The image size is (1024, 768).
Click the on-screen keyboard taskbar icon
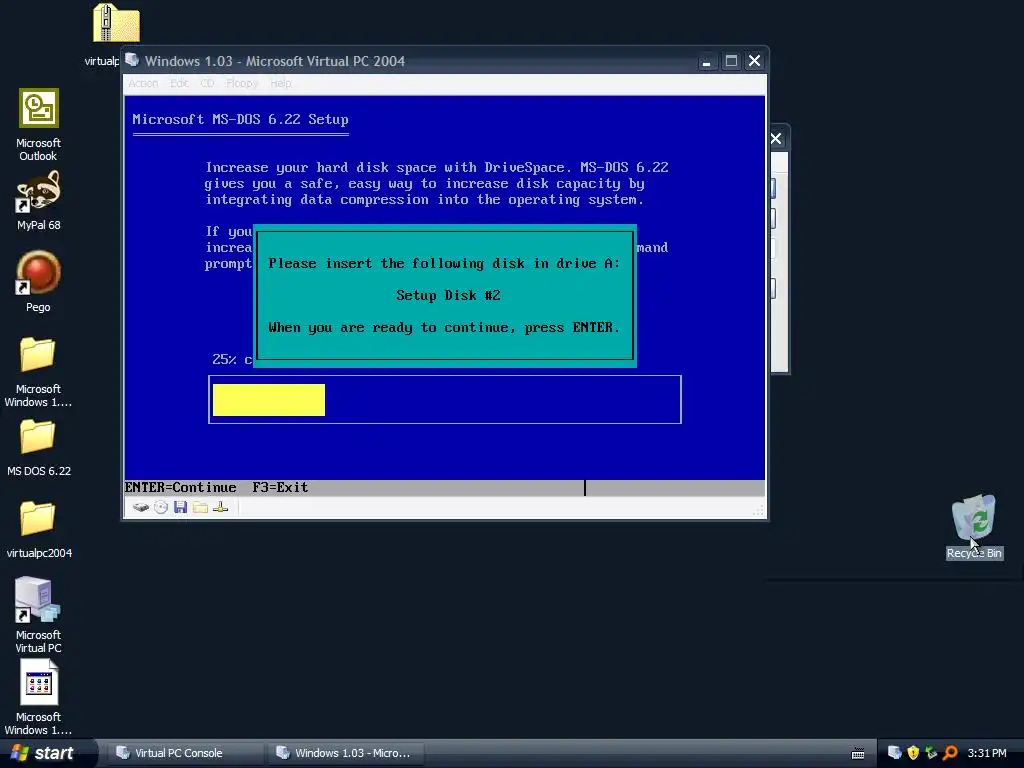tap(858, 754)
